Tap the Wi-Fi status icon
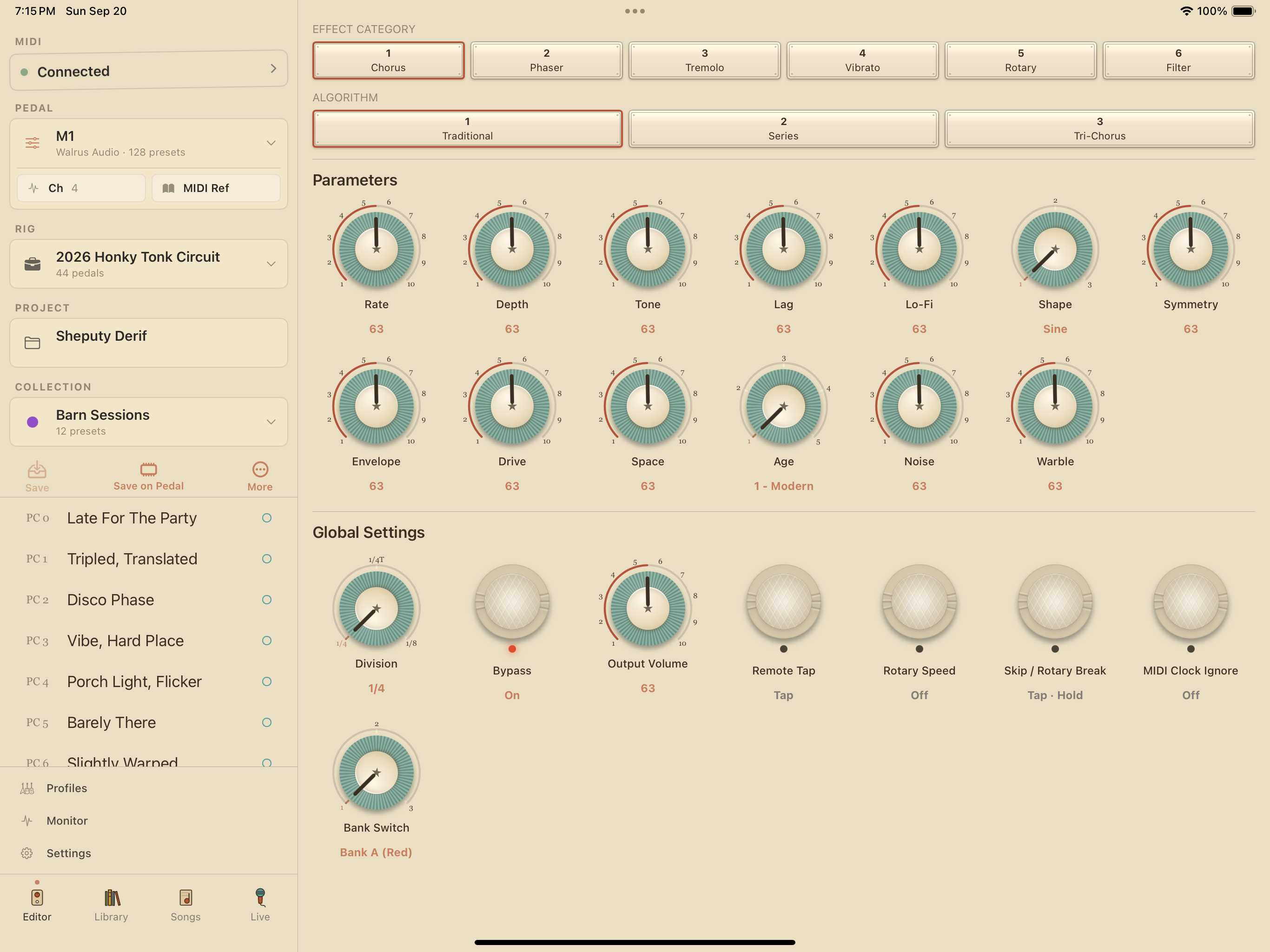 pos(1186,11)
